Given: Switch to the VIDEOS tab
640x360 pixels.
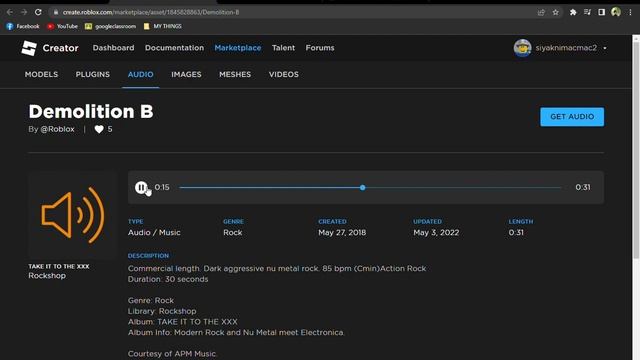Looking at the screenshot, I should [x=284, y=74].
